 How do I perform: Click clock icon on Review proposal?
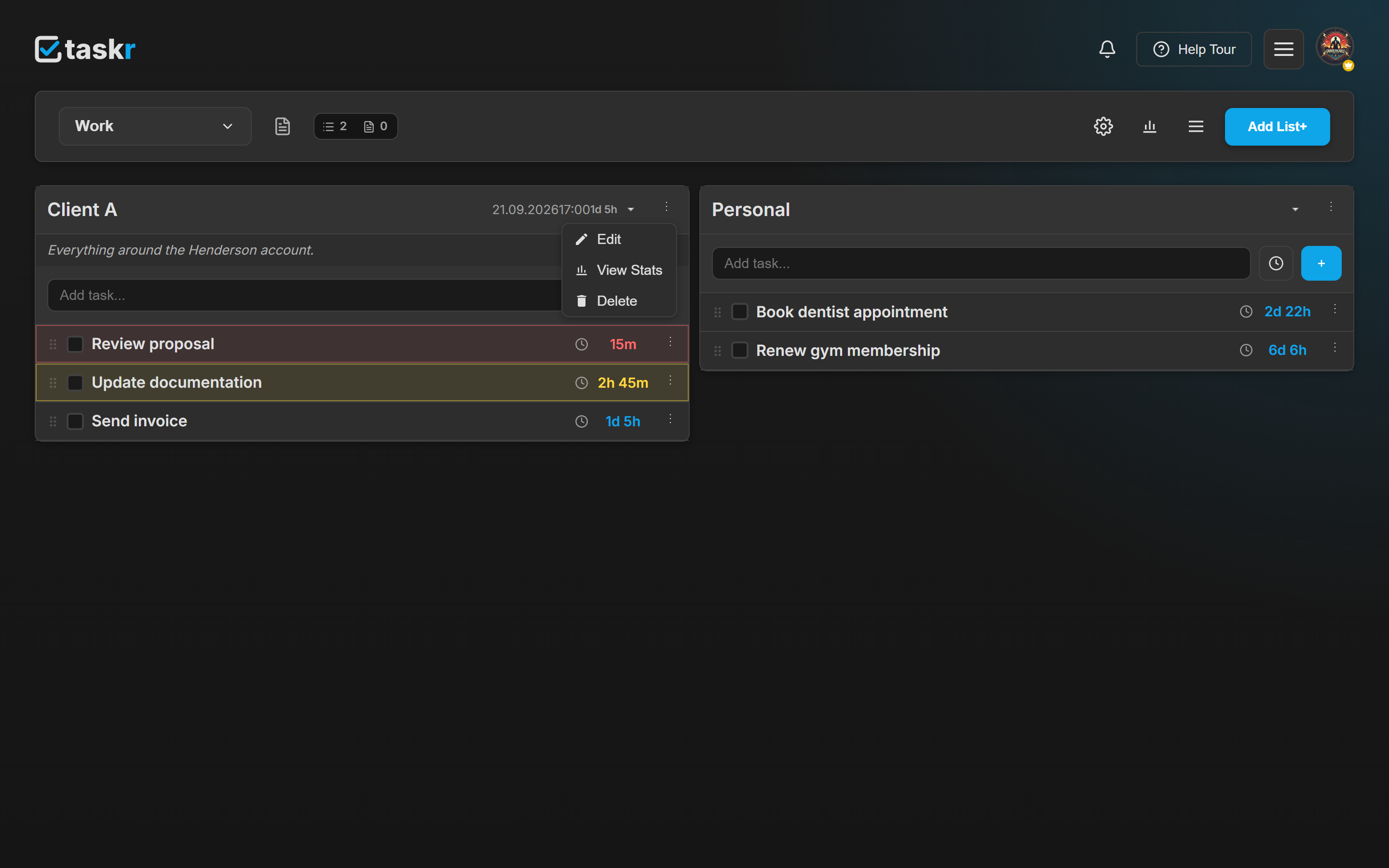point(582,344)
